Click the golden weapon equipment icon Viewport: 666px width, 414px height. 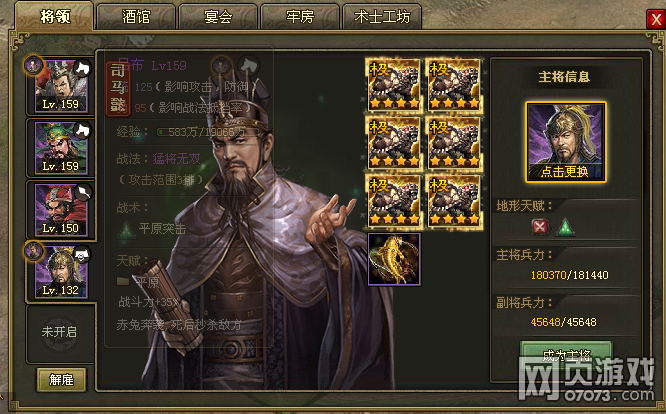394,259
